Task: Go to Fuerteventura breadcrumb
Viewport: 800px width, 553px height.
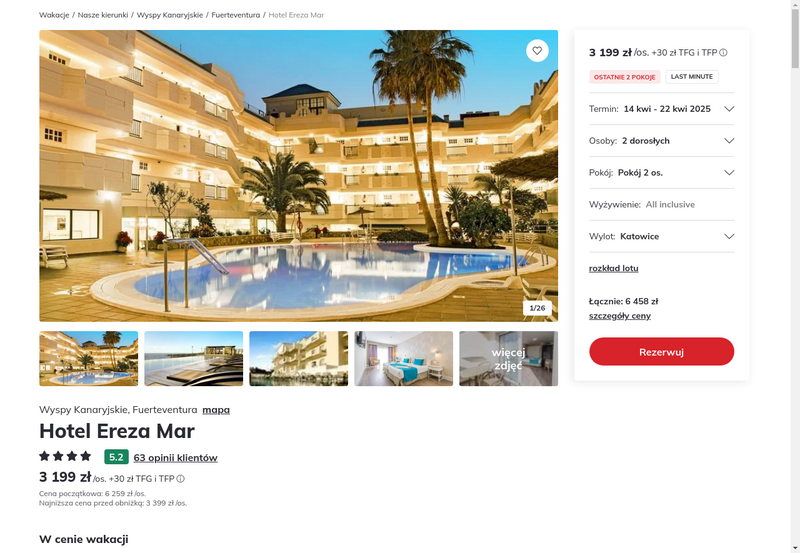Action: (236, 15)
